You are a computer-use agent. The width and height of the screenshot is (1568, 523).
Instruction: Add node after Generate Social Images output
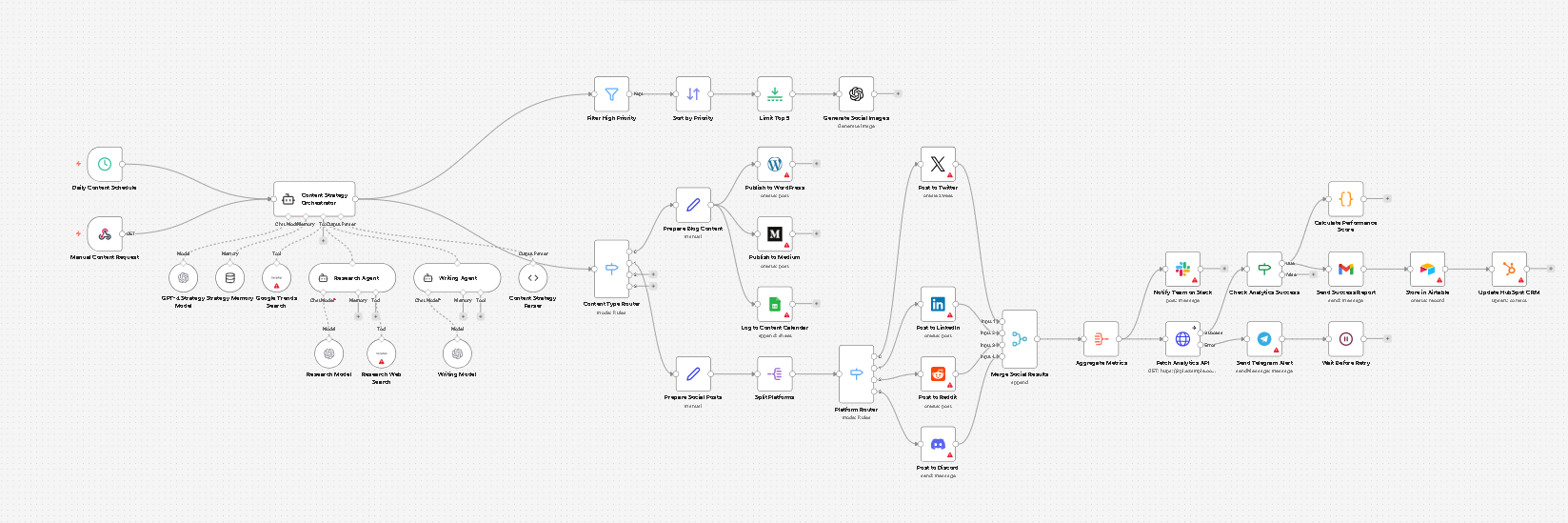pos(898,94)
